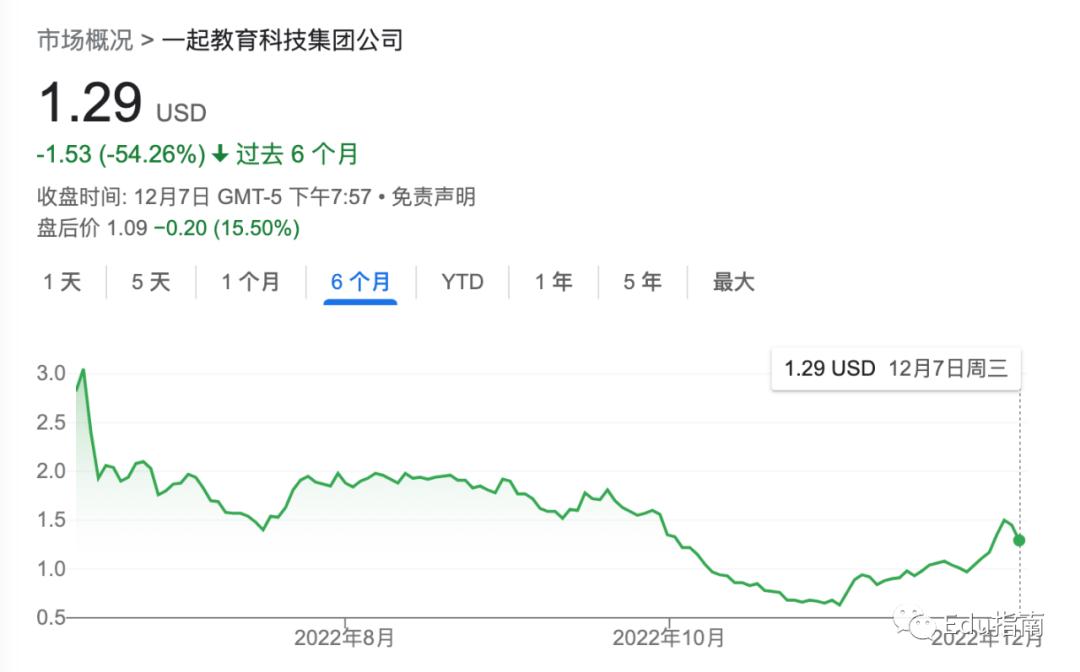
Task: Click the green down-arrow change icon
Action: coord(220,154)
